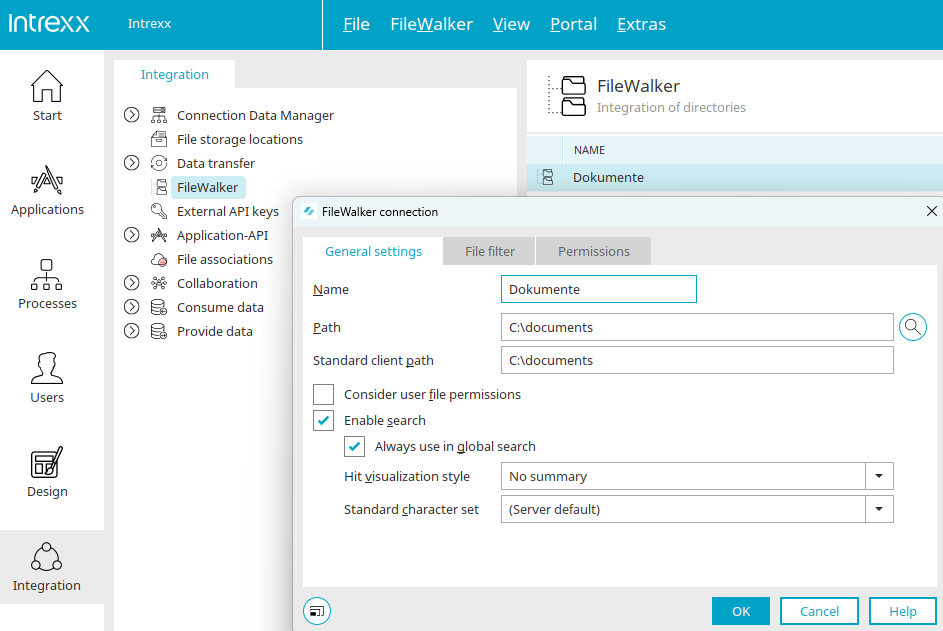Click the dialog's bottom-left window icon button

point(317,611)
